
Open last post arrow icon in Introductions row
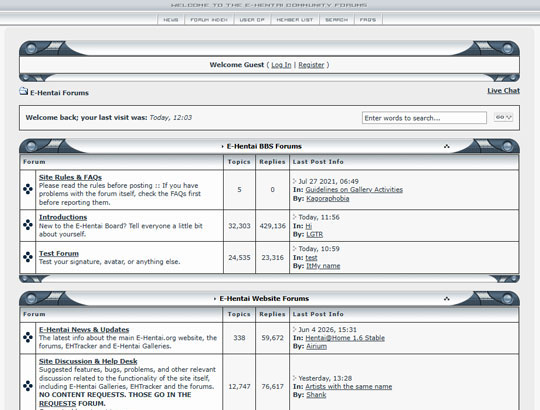point(294,217)
